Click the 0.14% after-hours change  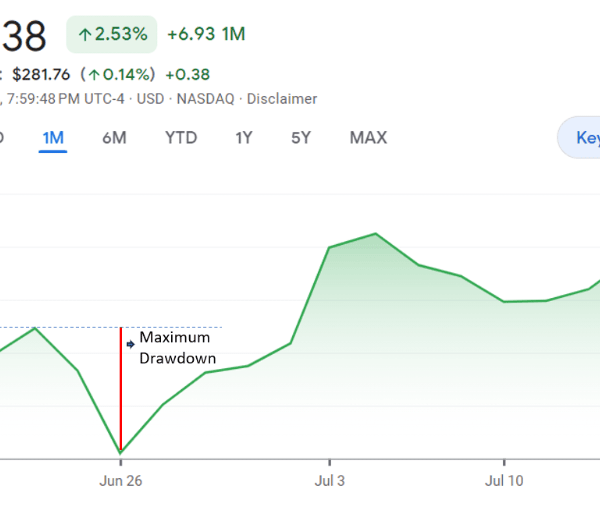[x=117, y=74]
